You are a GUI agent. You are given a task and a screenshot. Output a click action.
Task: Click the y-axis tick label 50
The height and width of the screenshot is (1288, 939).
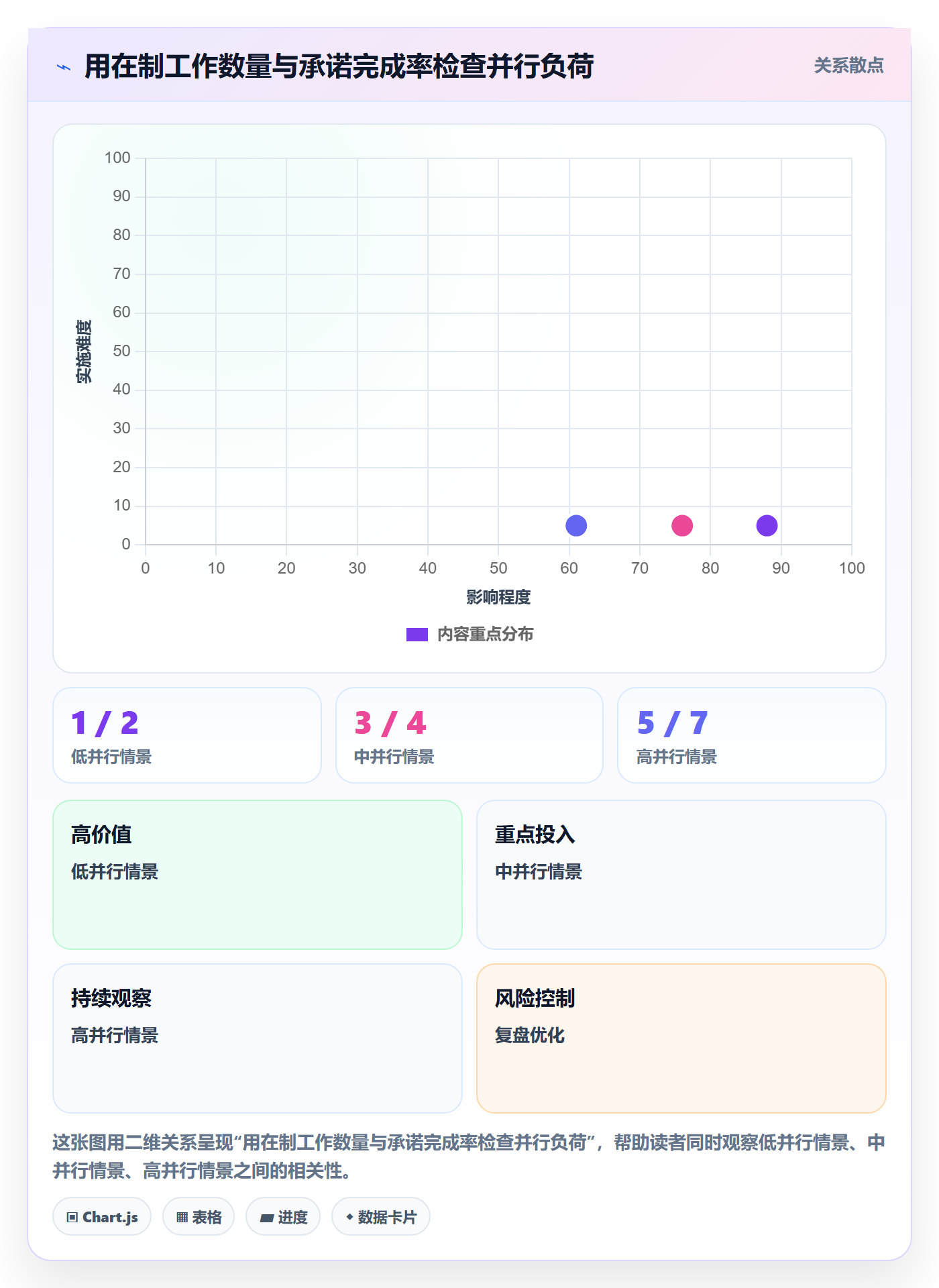click(121, 351)
